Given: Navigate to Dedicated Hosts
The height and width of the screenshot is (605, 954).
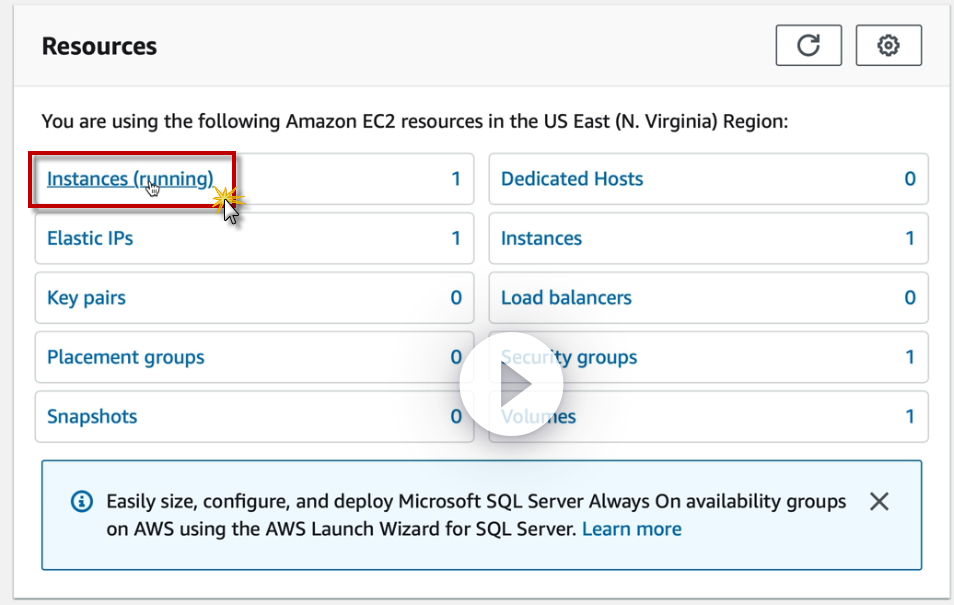Looking at the screenshot, I should [572, 179].
